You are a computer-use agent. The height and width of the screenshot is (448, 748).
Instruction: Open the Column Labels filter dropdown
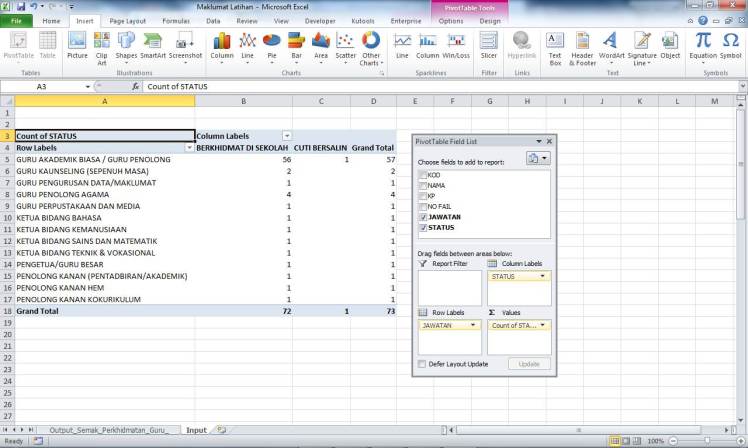(287, 136)
